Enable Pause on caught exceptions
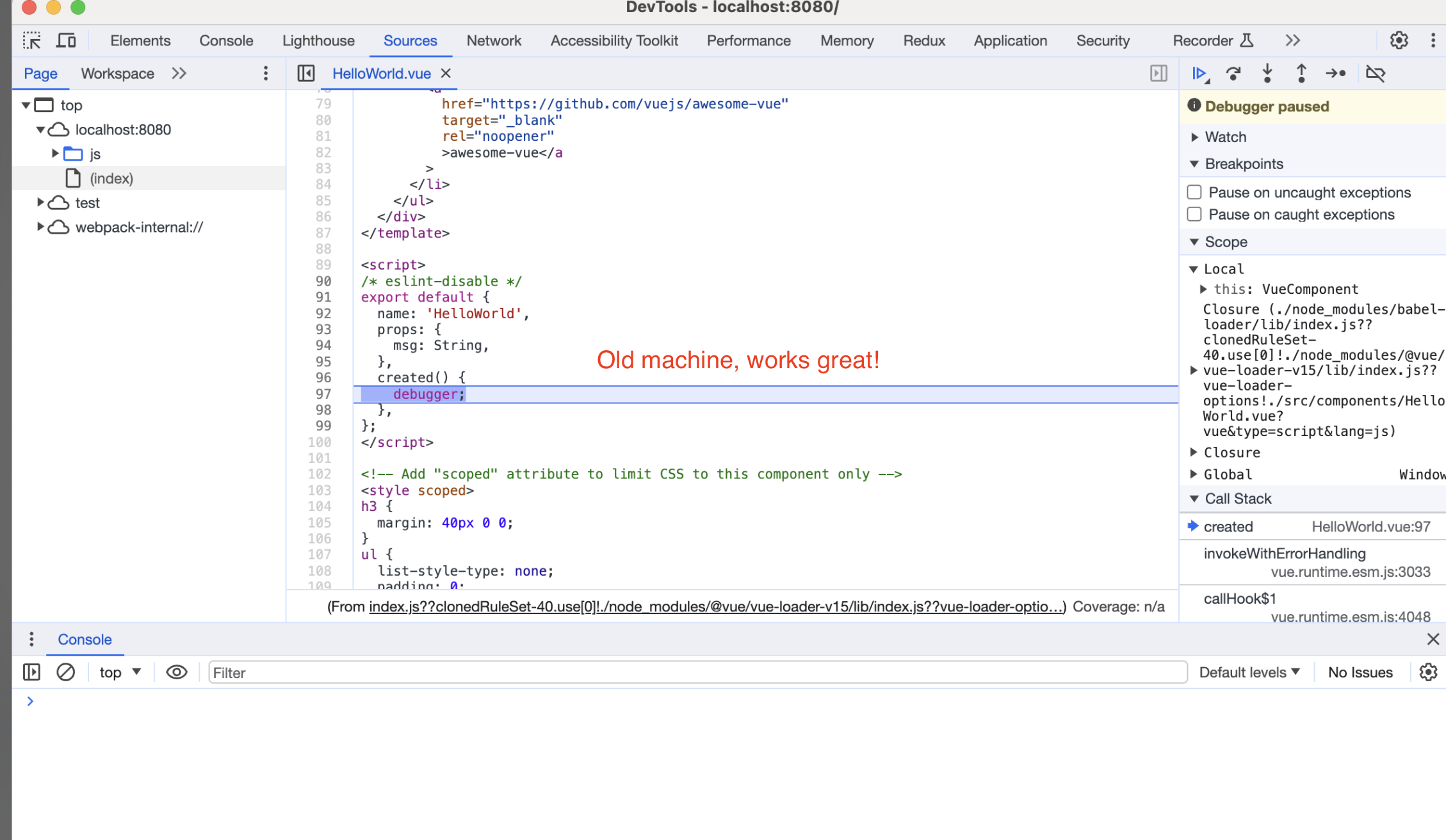This screenshot has height=840, width=1446. (1194, 214)
